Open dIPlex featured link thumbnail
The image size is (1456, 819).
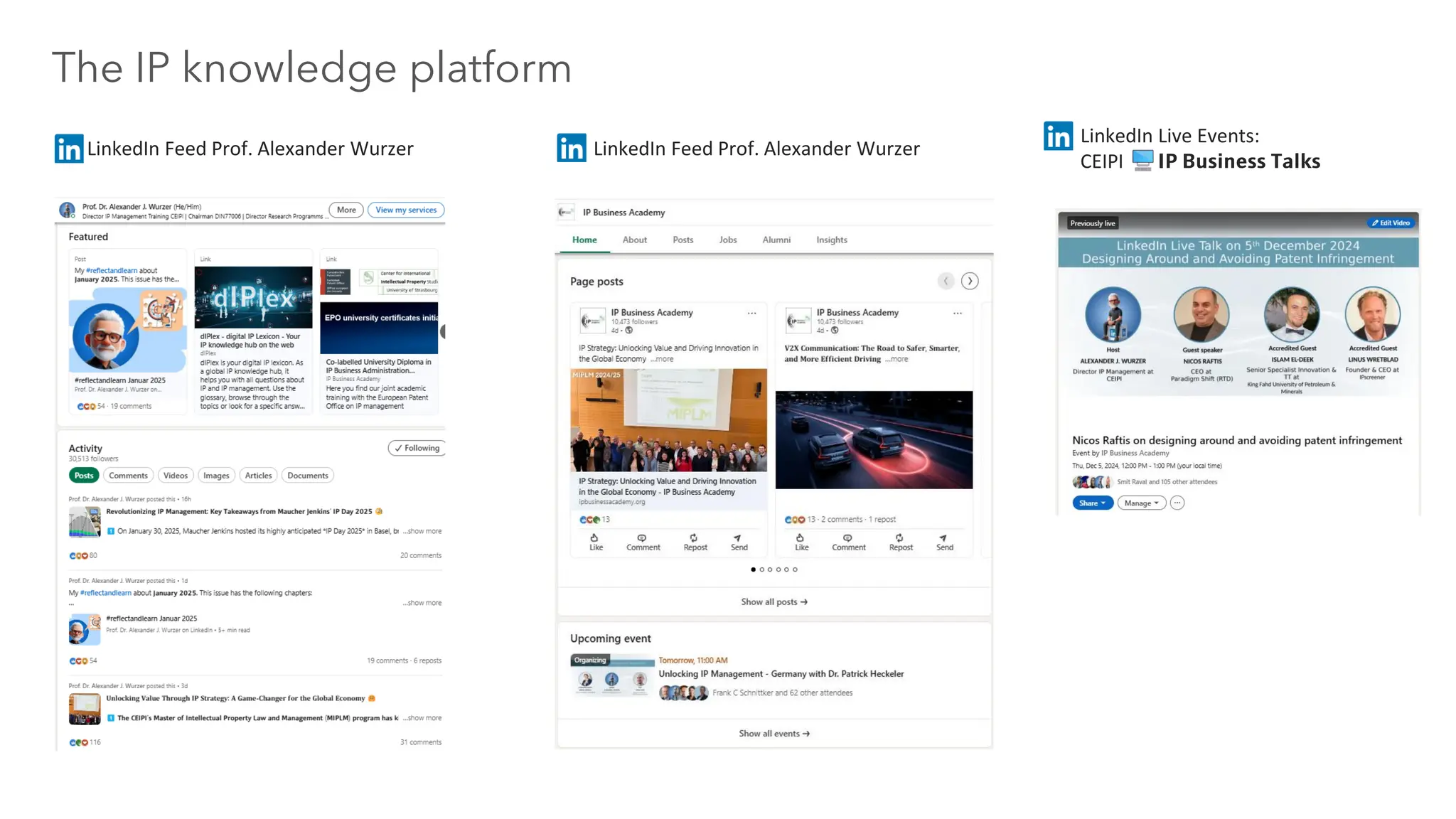pos(253,297)
